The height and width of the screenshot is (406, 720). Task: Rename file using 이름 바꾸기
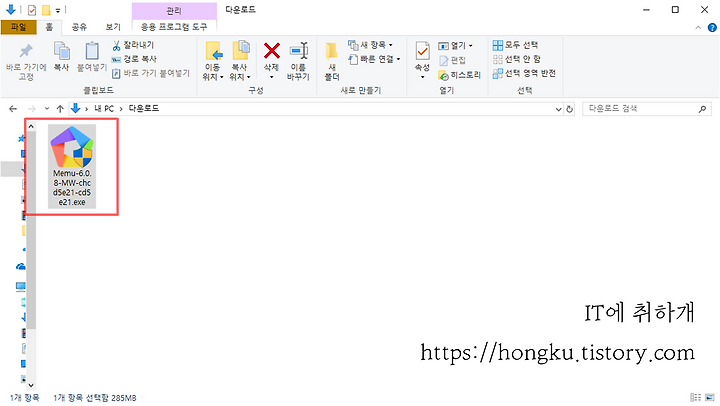coord(298,61)
